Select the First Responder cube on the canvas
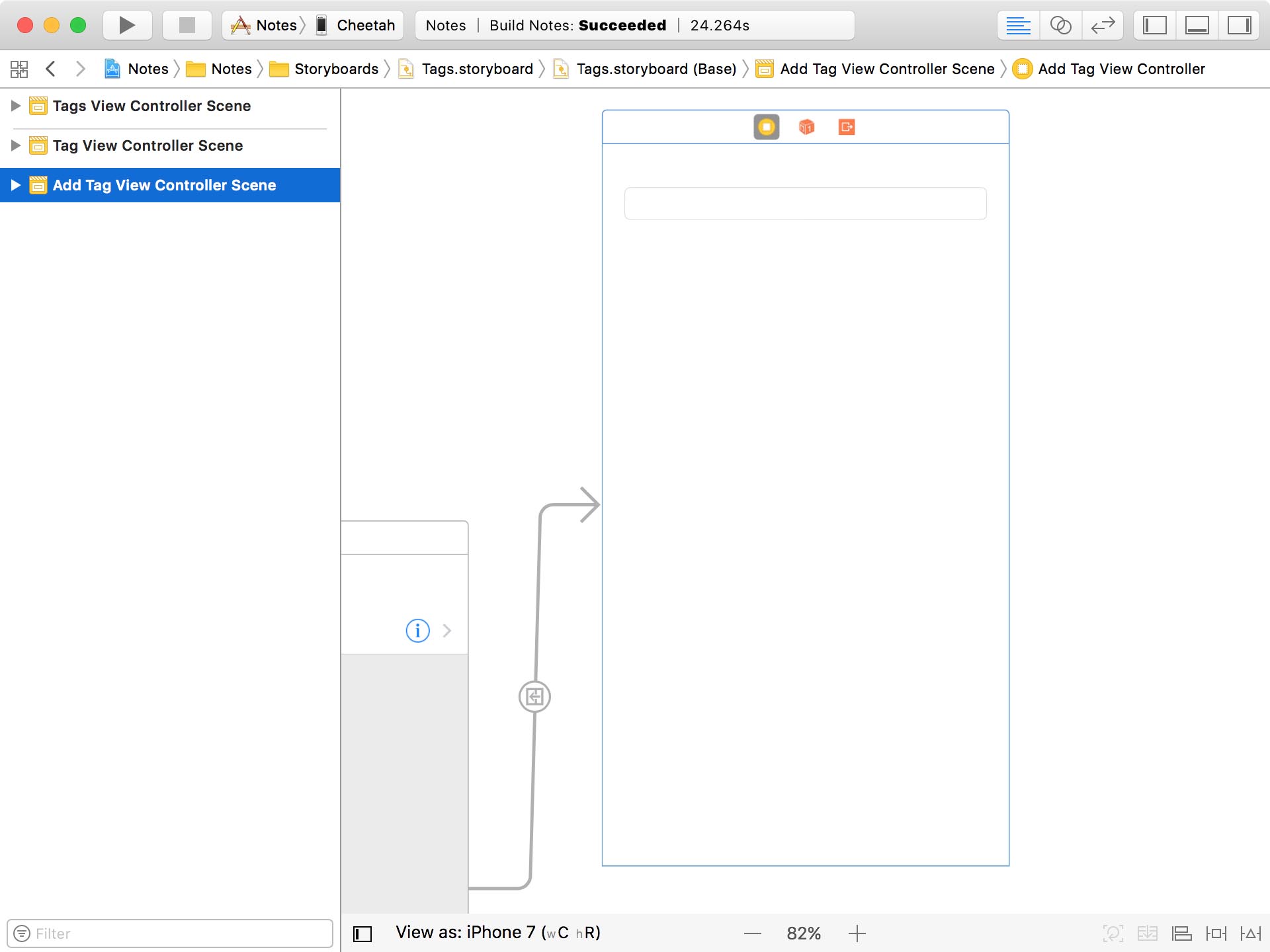 pos(806,127)
